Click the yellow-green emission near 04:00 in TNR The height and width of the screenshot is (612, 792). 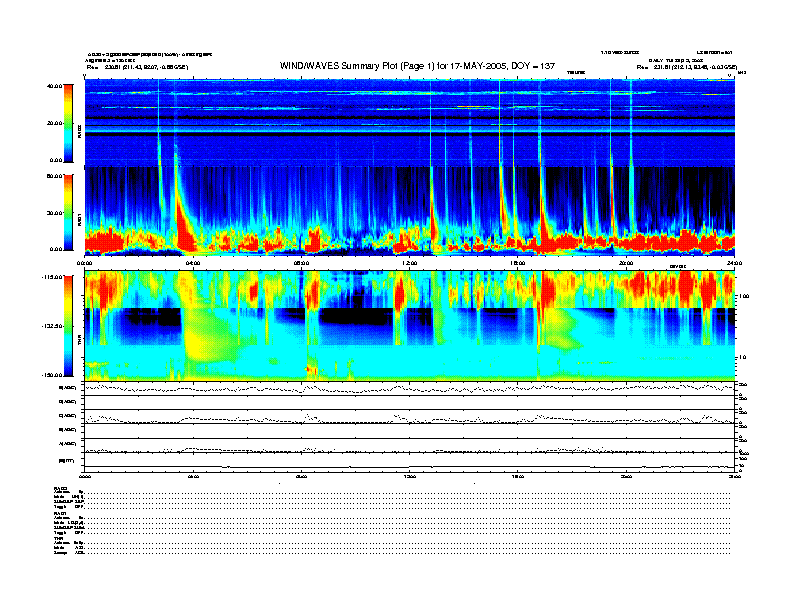pyautogui.click(x=210, y=336)
